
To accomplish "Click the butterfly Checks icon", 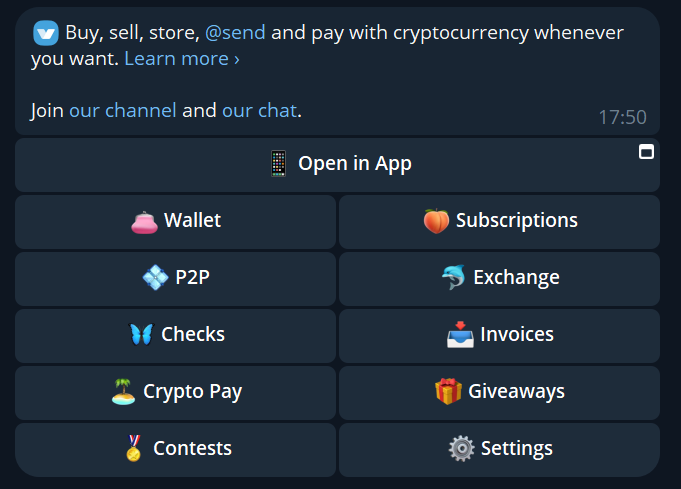I will pos(142,334).
